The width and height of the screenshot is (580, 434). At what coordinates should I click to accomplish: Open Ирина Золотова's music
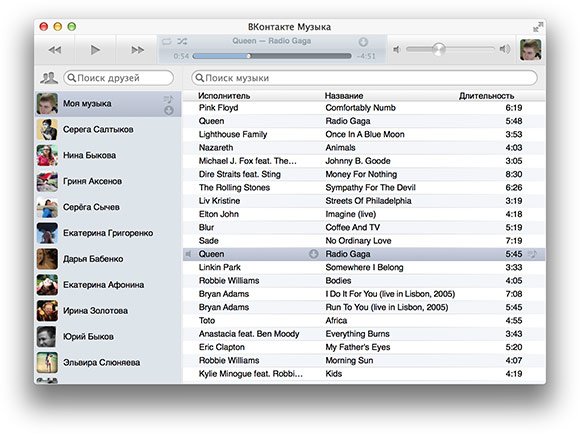click(x=108, y=311)
